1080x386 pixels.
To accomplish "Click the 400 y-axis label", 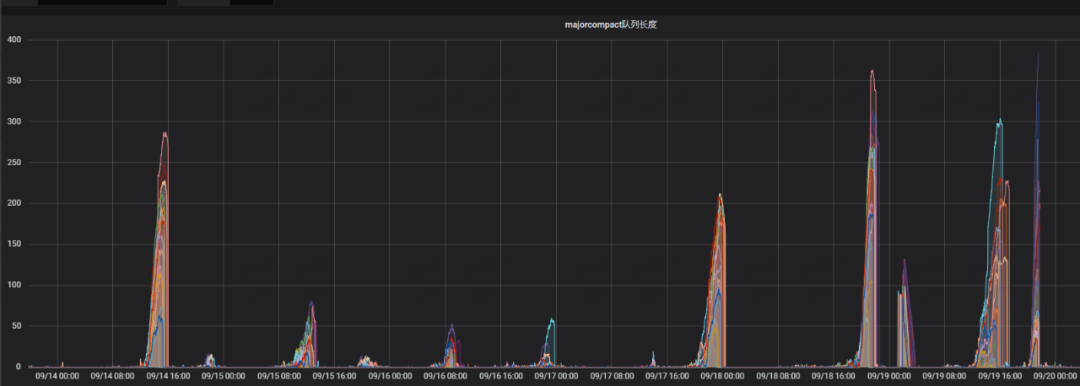I will [14, 40].
